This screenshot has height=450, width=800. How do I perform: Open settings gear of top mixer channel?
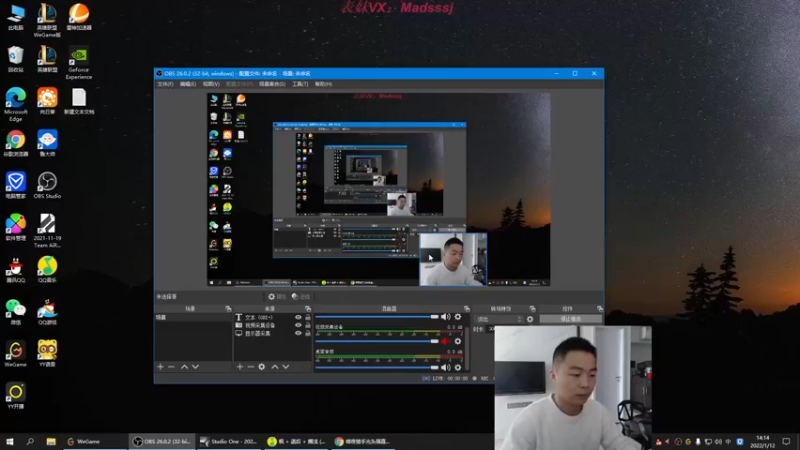458,317
